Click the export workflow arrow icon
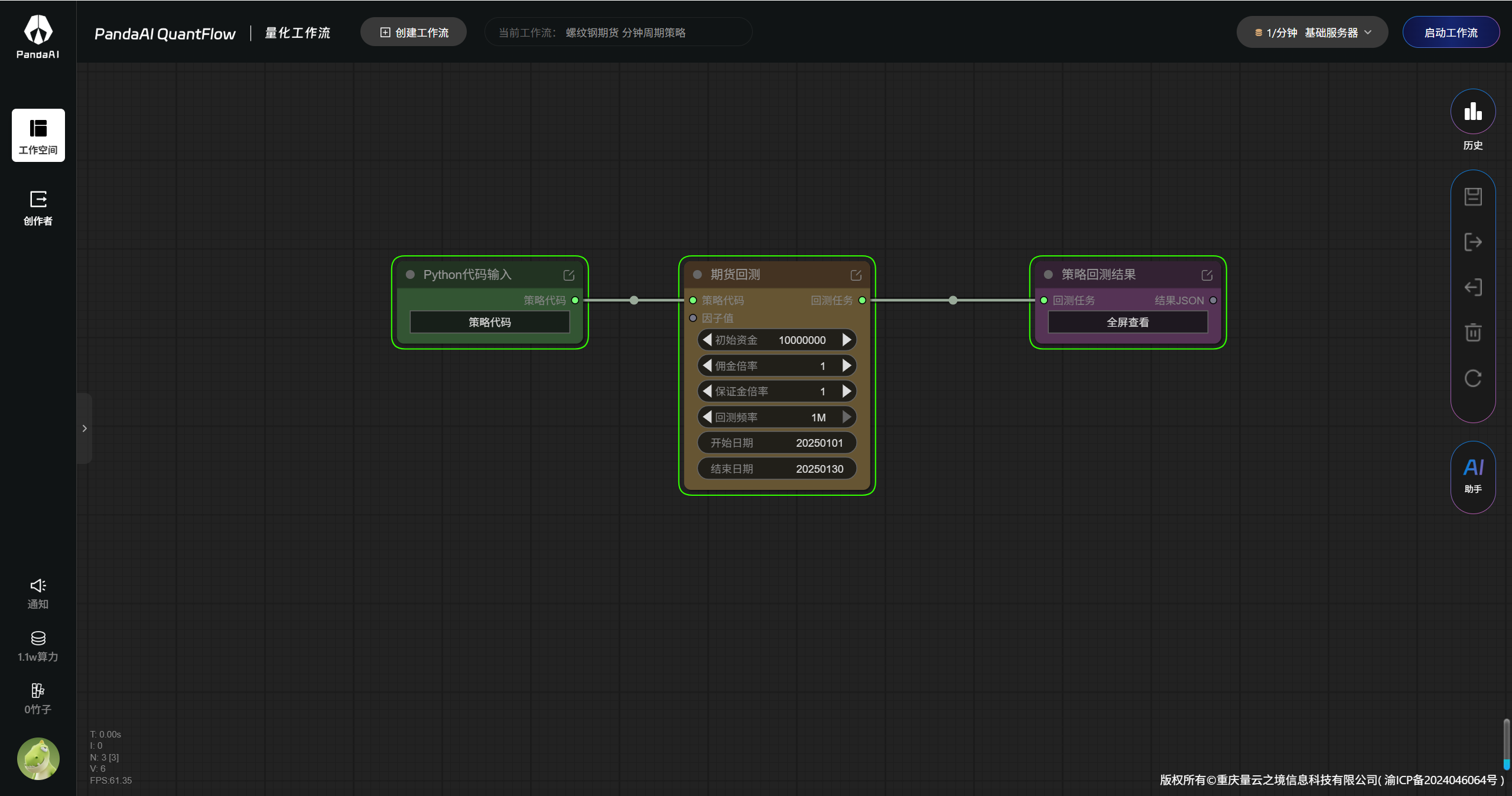The height and width of the screenshot is (796, 1512). [1472, 242]
